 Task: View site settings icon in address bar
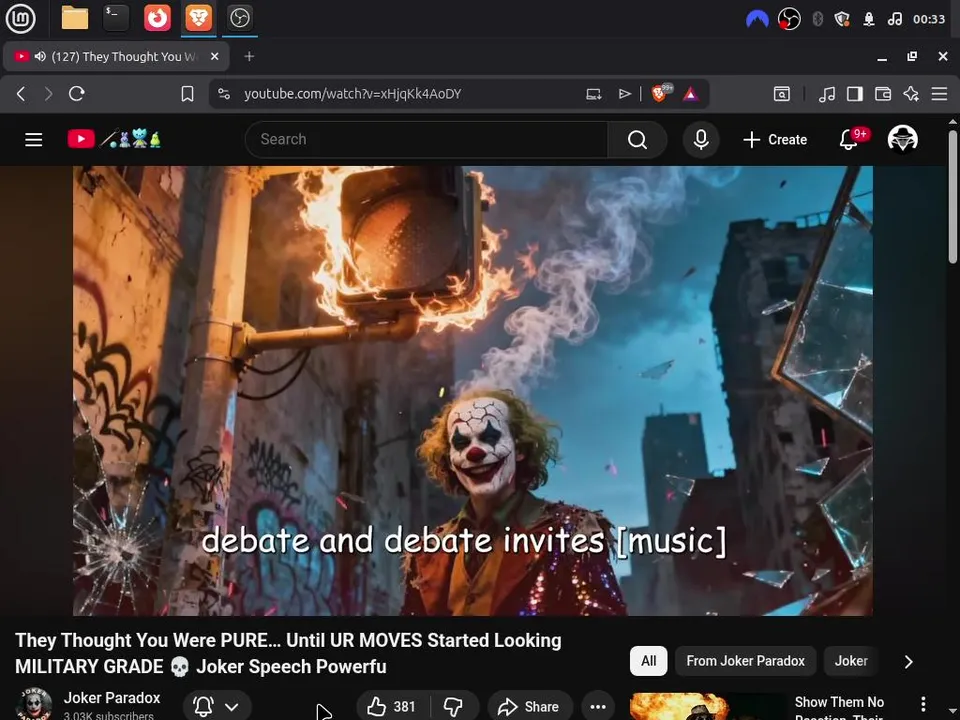[x=224, y=94]
